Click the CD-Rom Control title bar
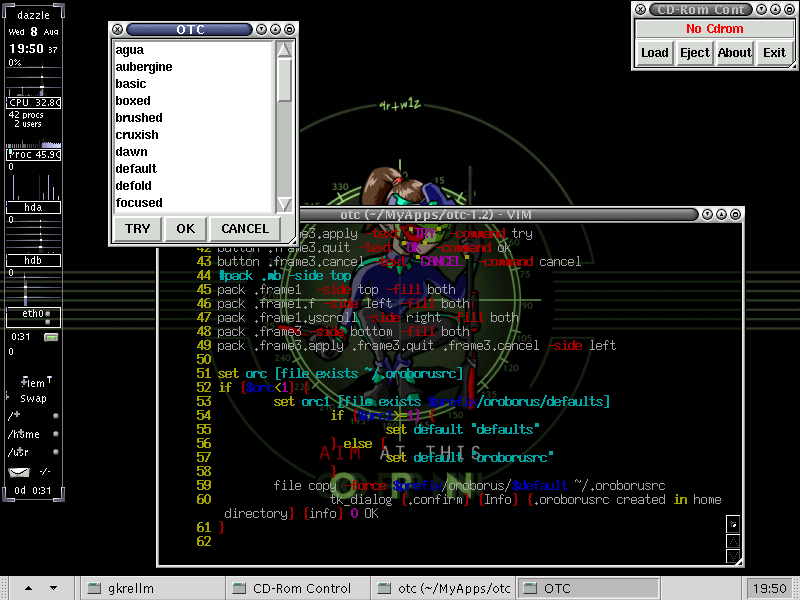The height and width of the screenshot is (600, 800). tap(701, 10)
